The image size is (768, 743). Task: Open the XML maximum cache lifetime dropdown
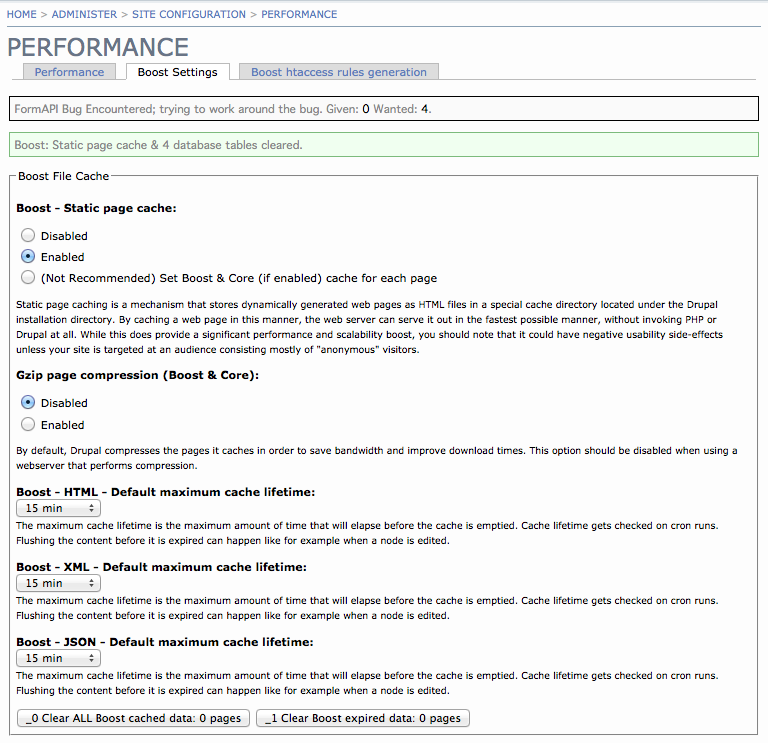tap(58, 583)
